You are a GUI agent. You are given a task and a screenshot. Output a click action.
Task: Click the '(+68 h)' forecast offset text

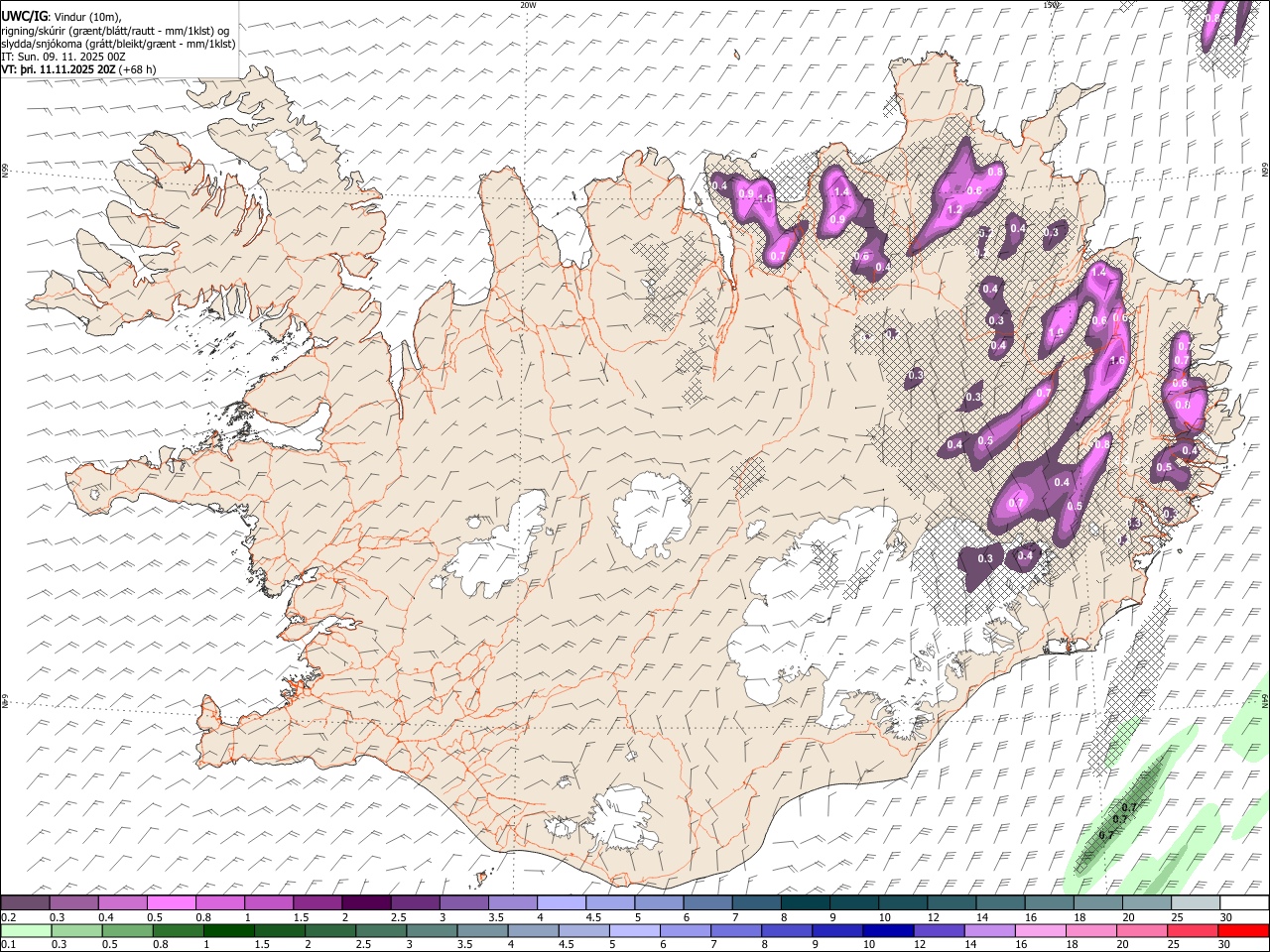137,69
